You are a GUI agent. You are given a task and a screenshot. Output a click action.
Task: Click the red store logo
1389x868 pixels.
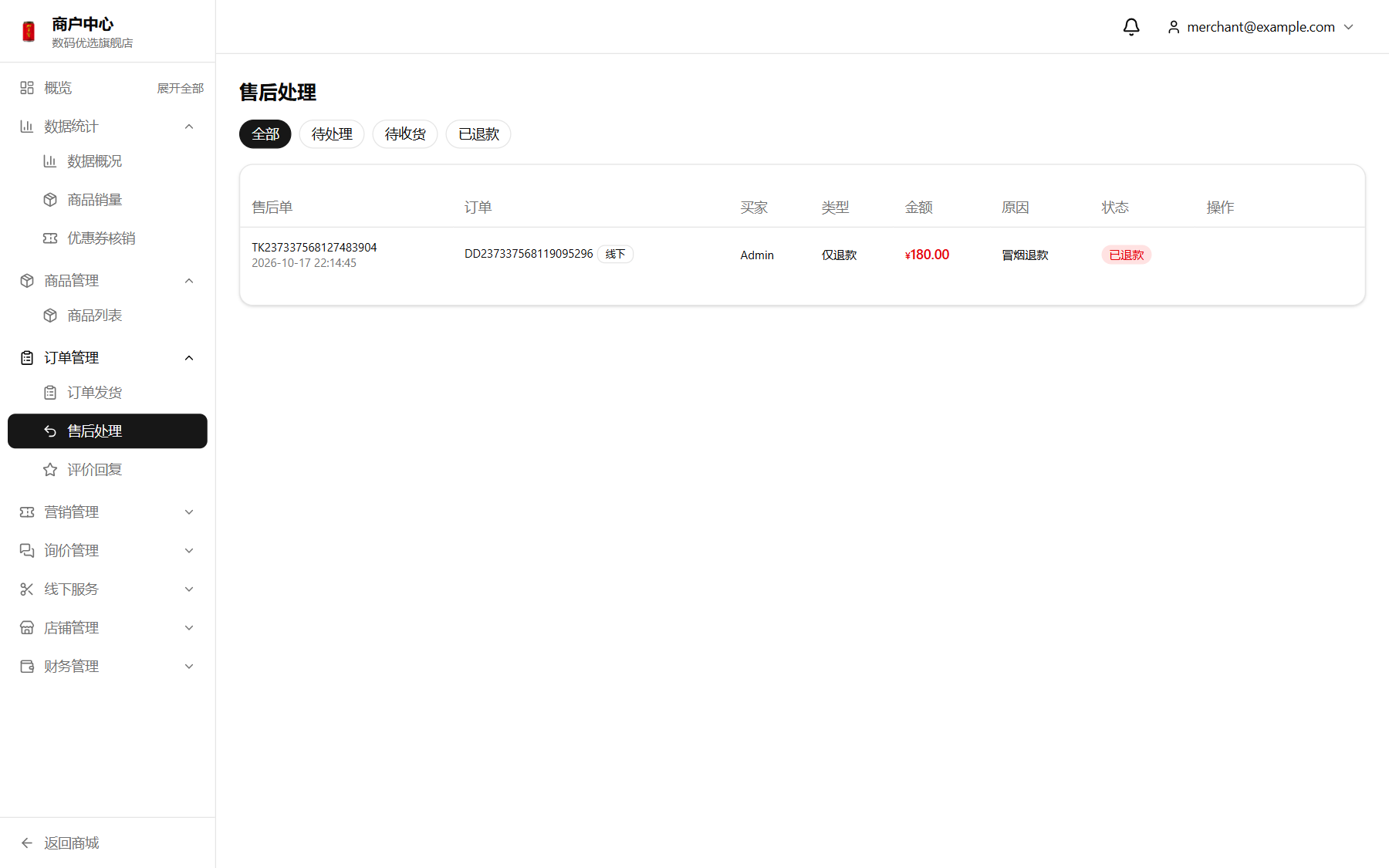[x=29, y=32]
